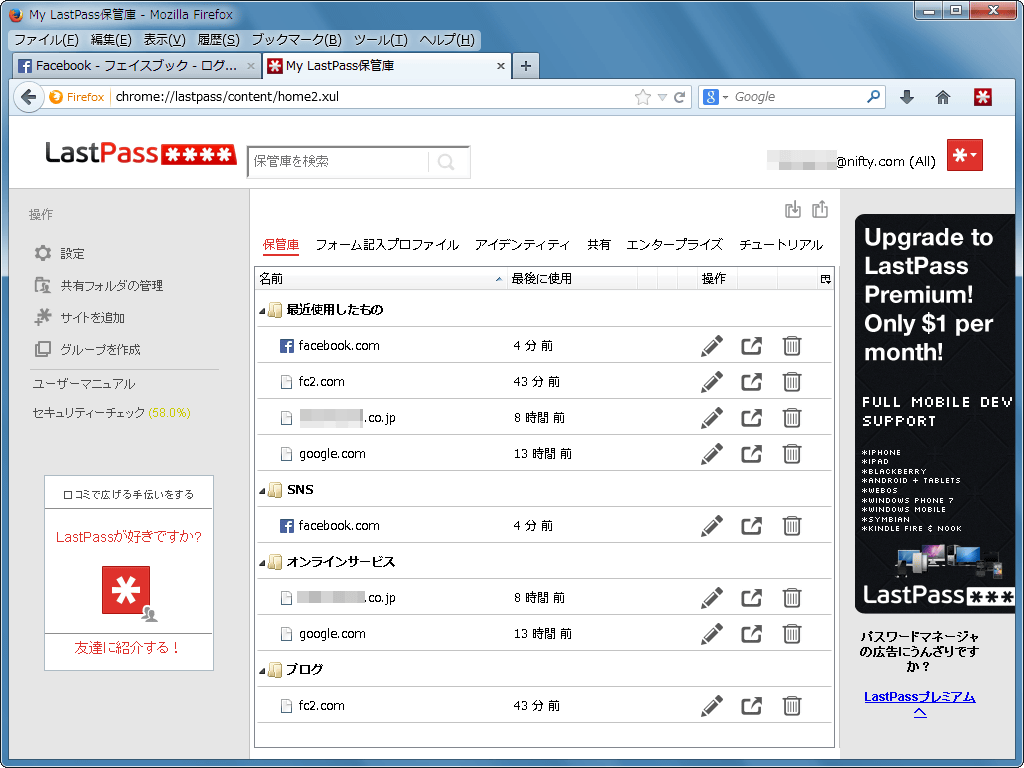1024x768 pixels.
Task: Open the ツール menu
Action: (x=381, y=40)
